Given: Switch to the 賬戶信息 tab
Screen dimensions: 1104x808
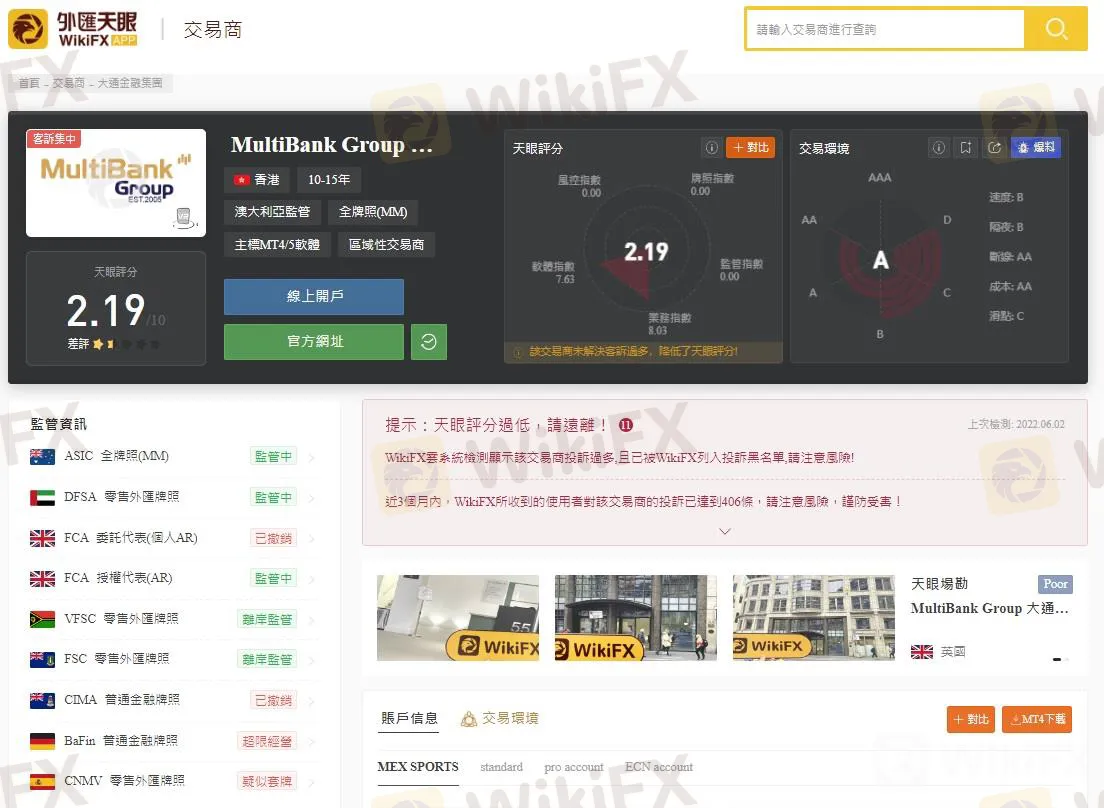Looking at the screenshot, I should 409,718.
